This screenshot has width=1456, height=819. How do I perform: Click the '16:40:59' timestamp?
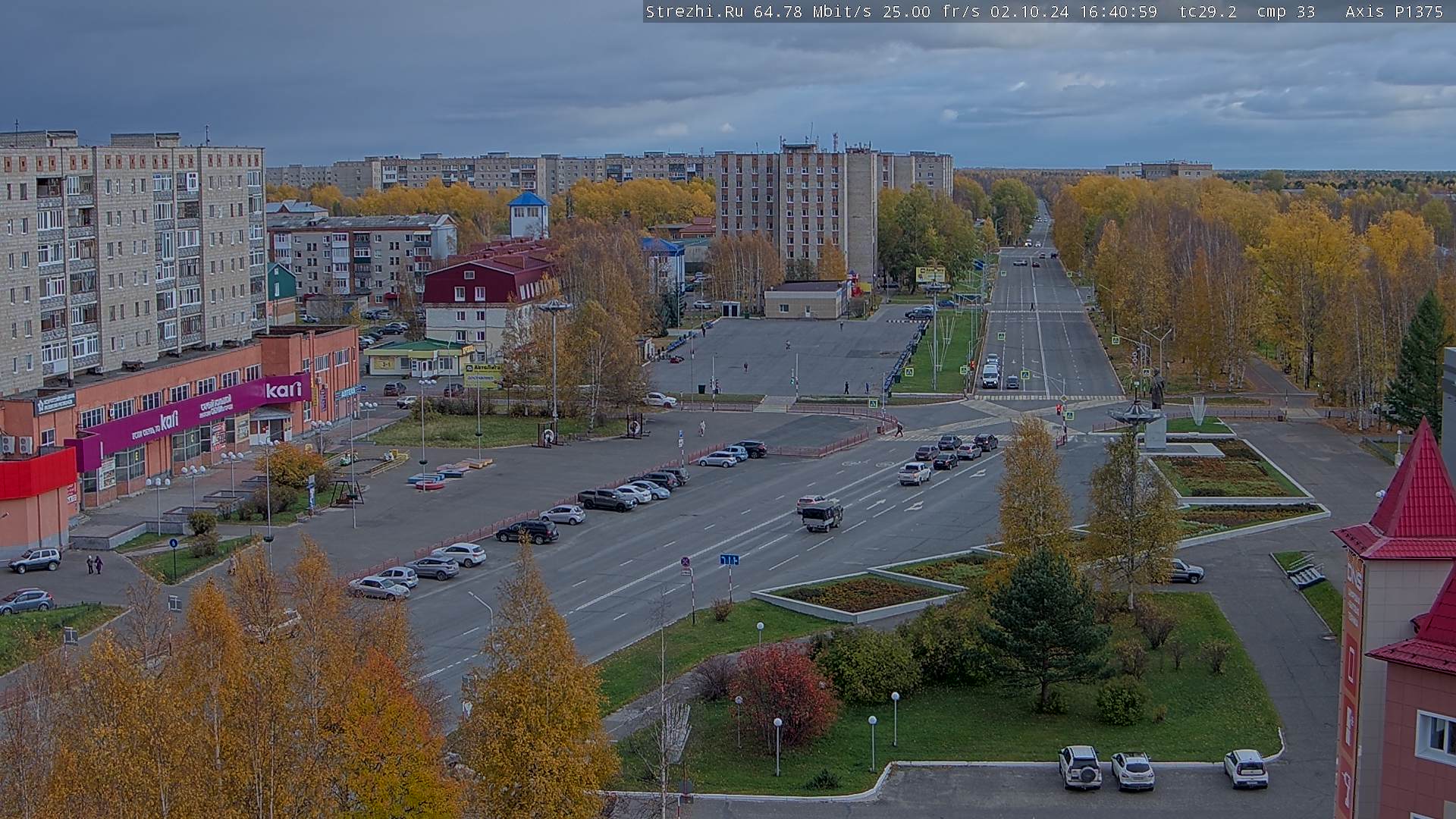pyautogui.click(x=1119, y=11)
